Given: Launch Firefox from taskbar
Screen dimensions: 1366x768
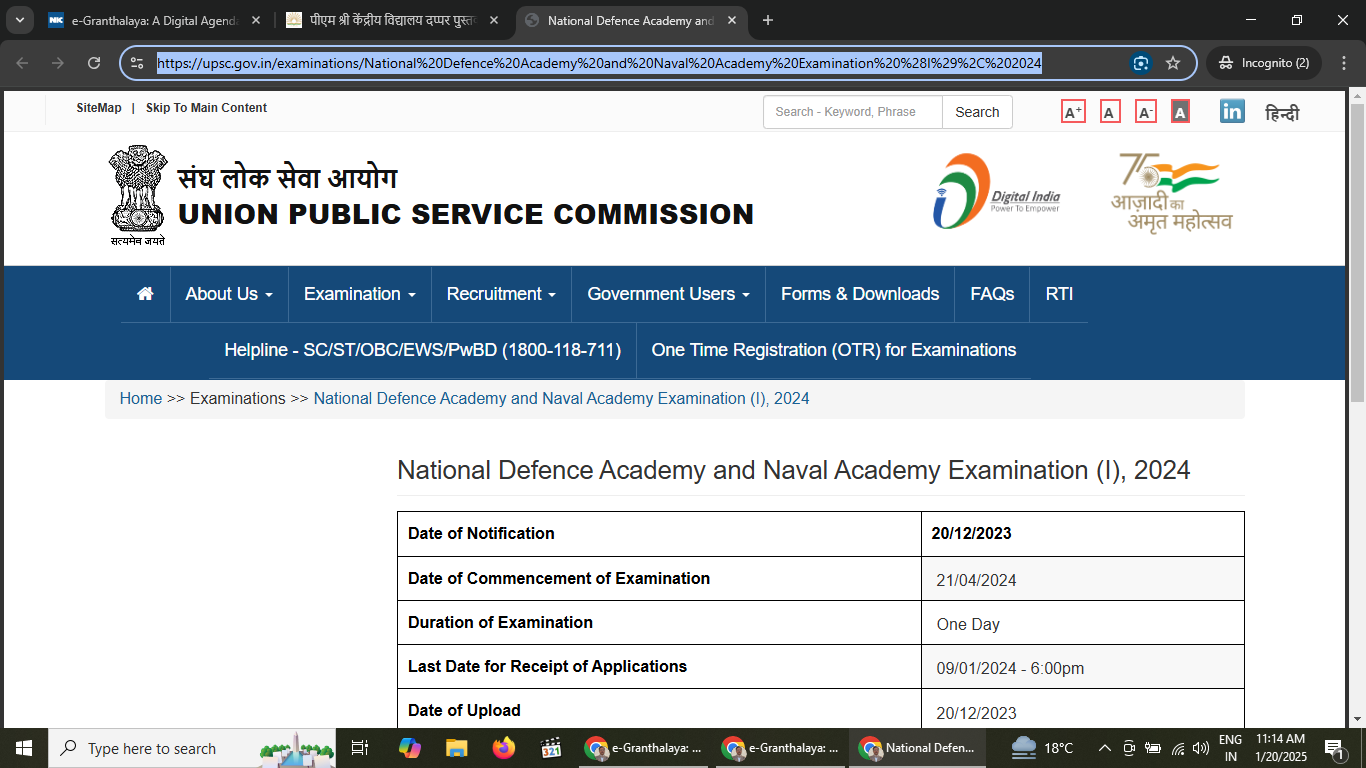Looking at the screenshot, I should point(503,748).
